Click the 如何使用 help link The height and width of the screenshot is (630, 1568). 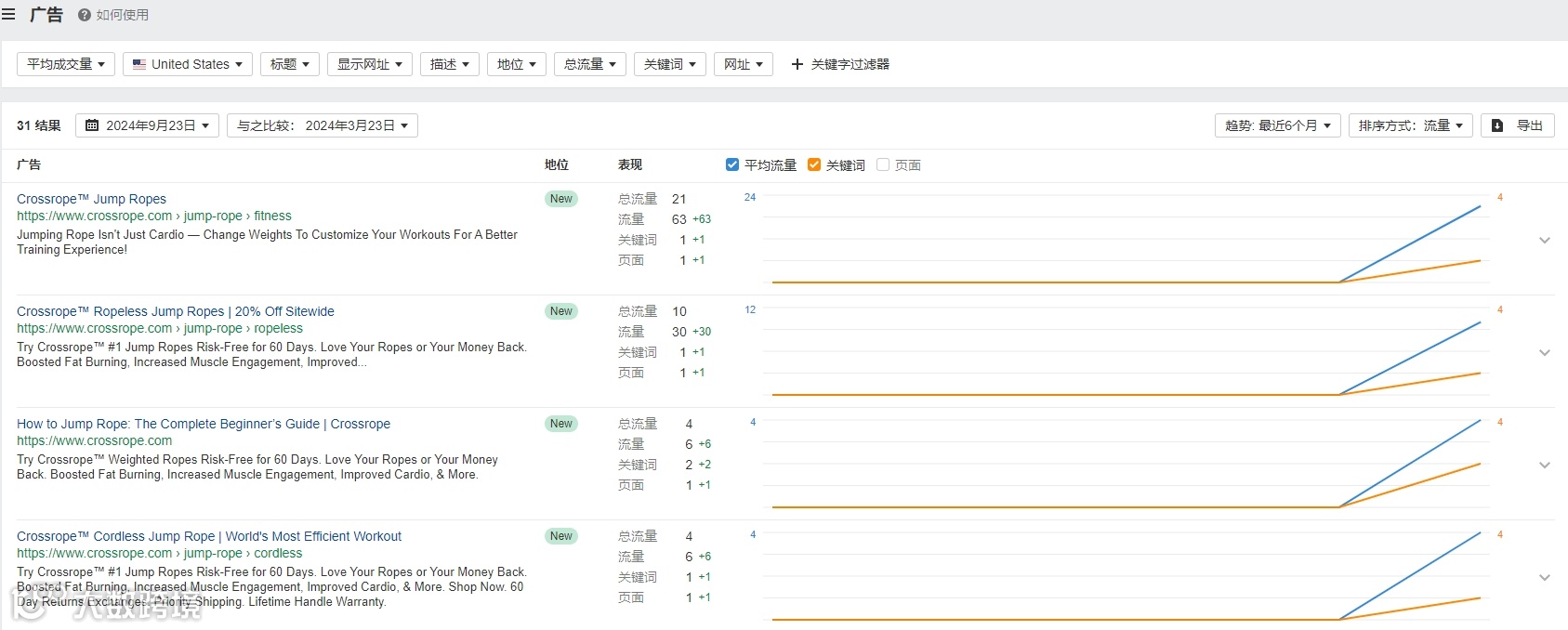coord(113,15)
